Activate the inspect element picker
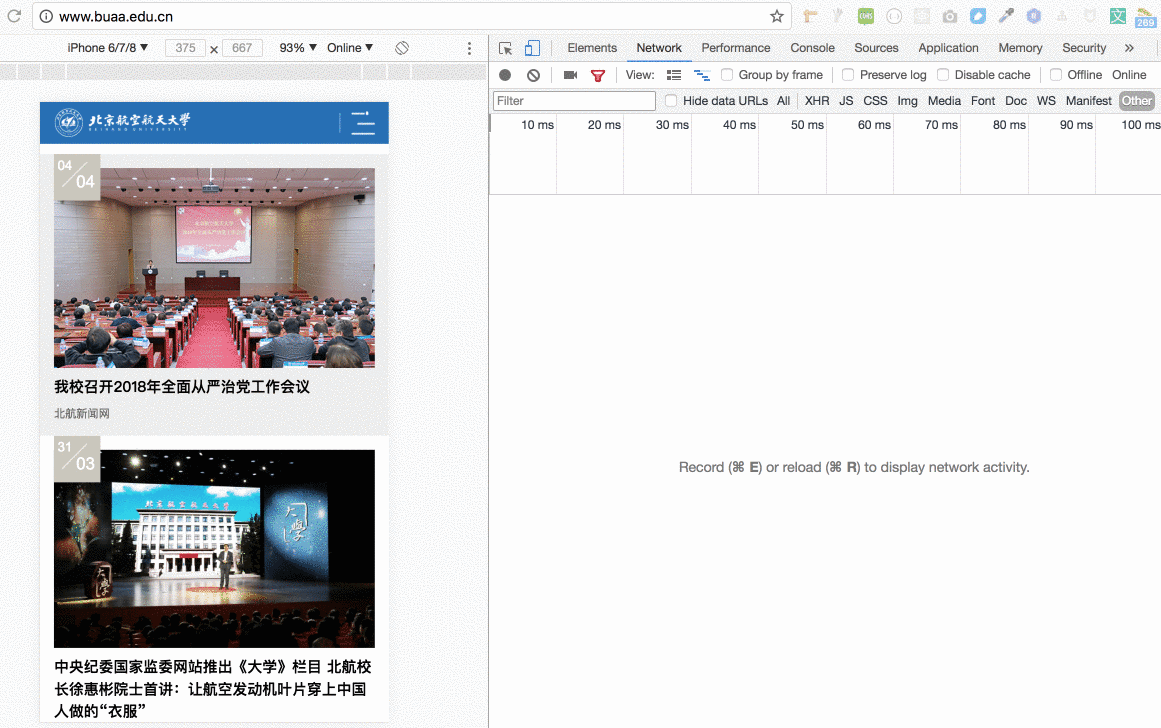 506,48
